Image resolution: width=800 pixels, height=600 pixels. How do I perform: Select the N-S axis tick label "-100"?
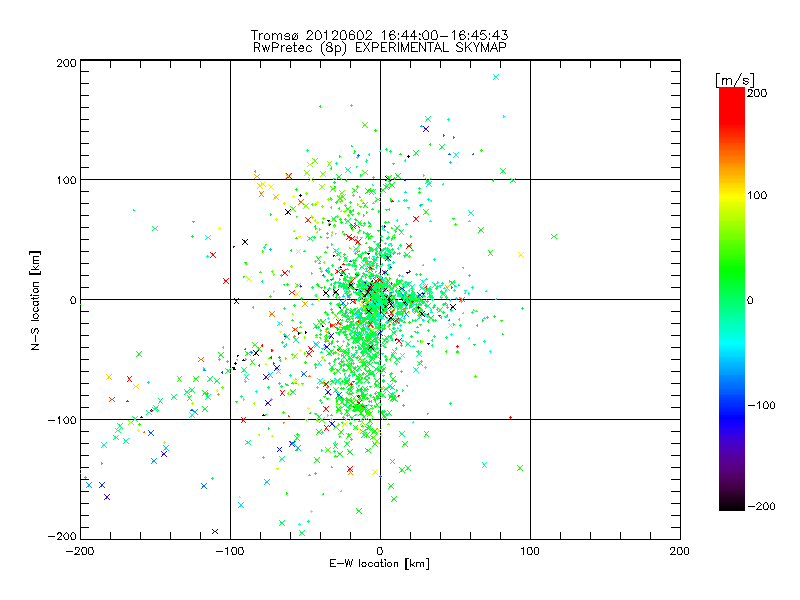62,420
